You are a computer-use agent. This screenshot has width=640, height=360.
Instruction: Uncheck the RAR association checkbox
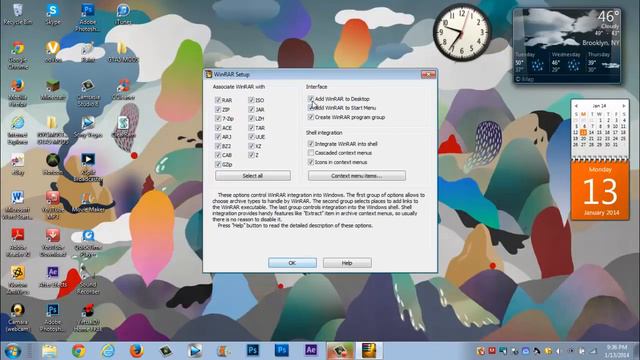tap(218, 100)
